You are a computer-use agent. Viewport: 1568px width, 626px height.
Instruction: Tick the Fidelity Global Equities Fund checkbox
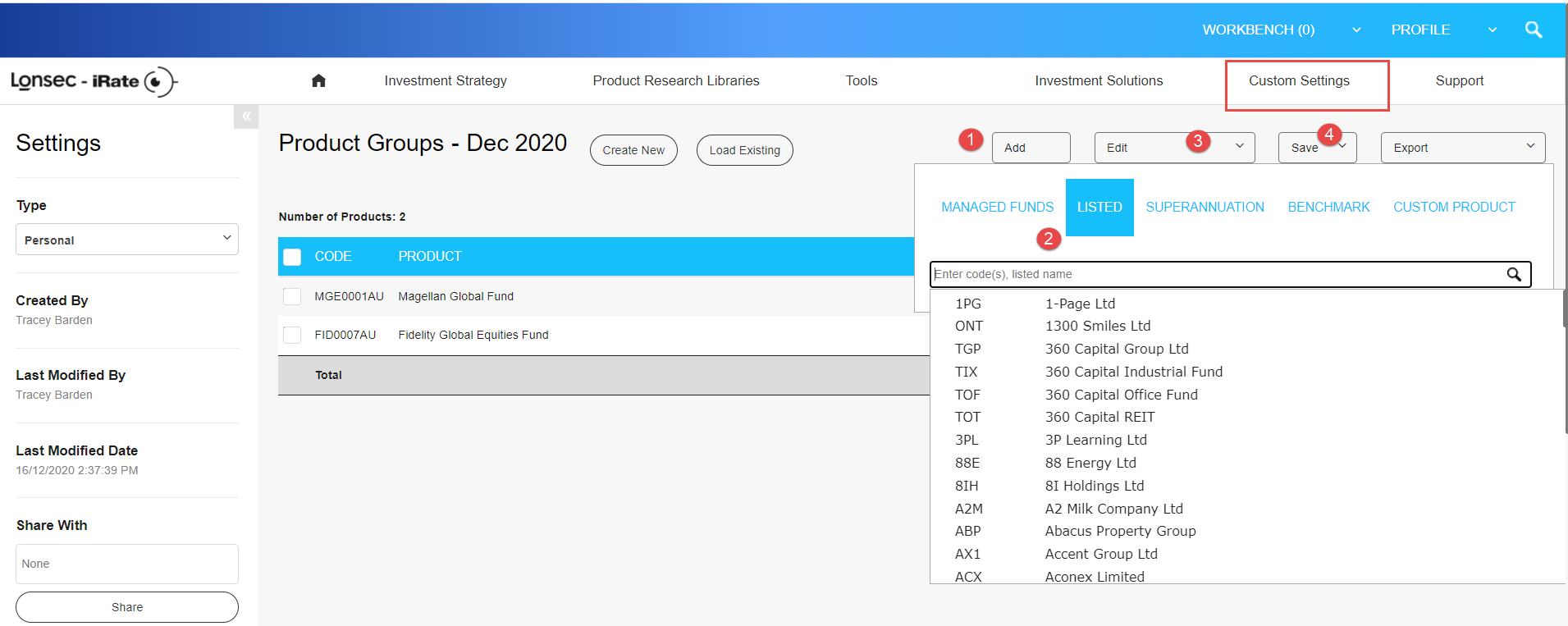pyautogui.click(x=292, y=335)
